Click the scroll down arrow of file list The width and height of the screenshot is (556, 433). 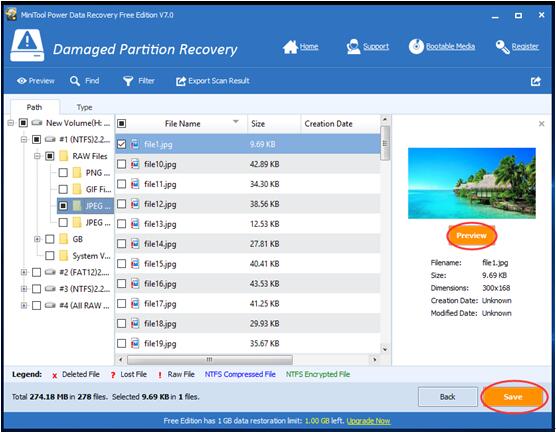pos(385,349)
